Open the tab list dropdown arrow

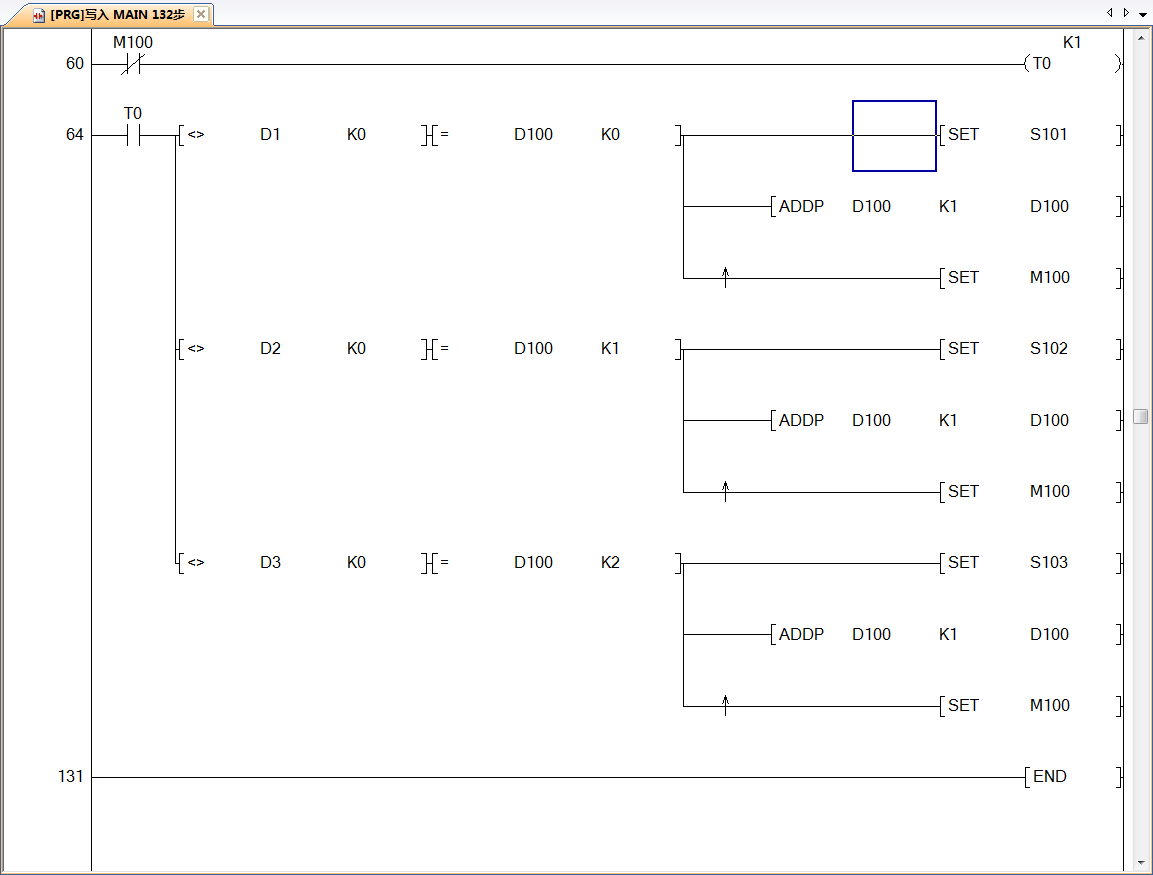pos(1143,14)
